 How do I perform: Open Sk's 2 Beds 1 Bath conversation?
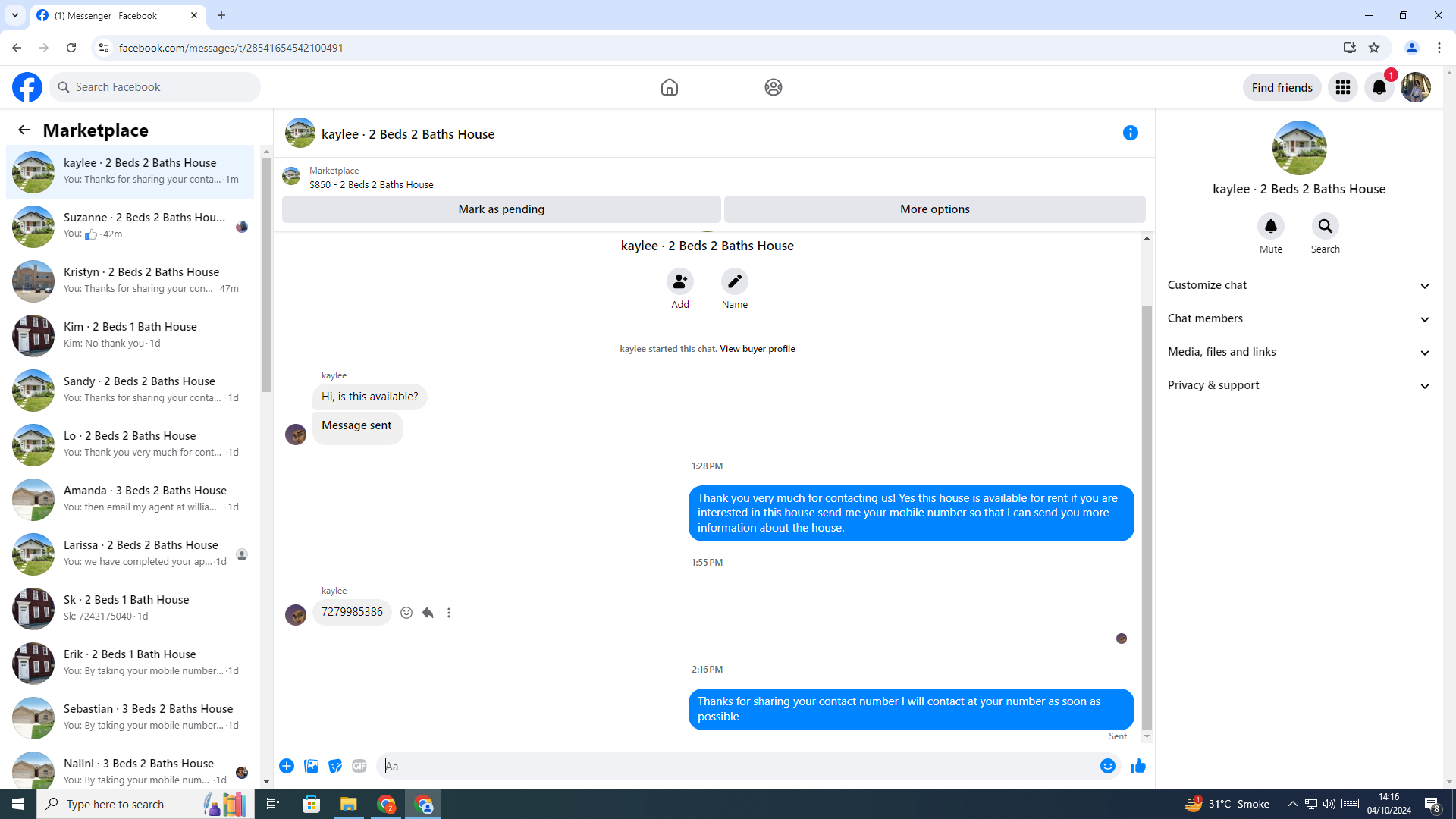(130, 608)
